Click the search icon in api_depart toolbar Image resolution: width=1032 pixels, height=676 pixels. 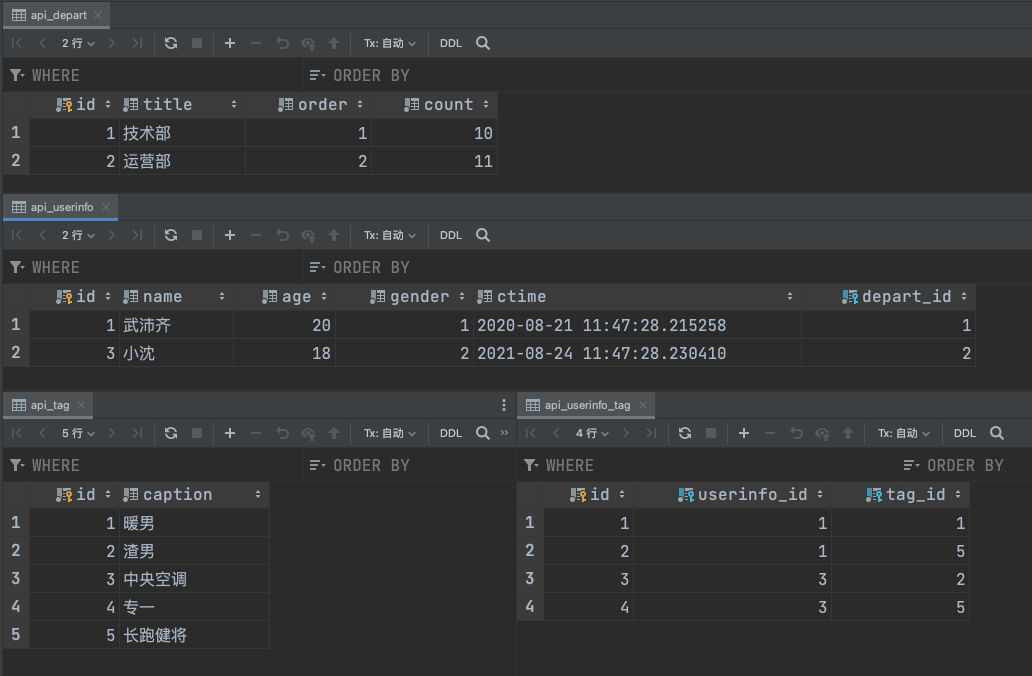tap(483, 43)
